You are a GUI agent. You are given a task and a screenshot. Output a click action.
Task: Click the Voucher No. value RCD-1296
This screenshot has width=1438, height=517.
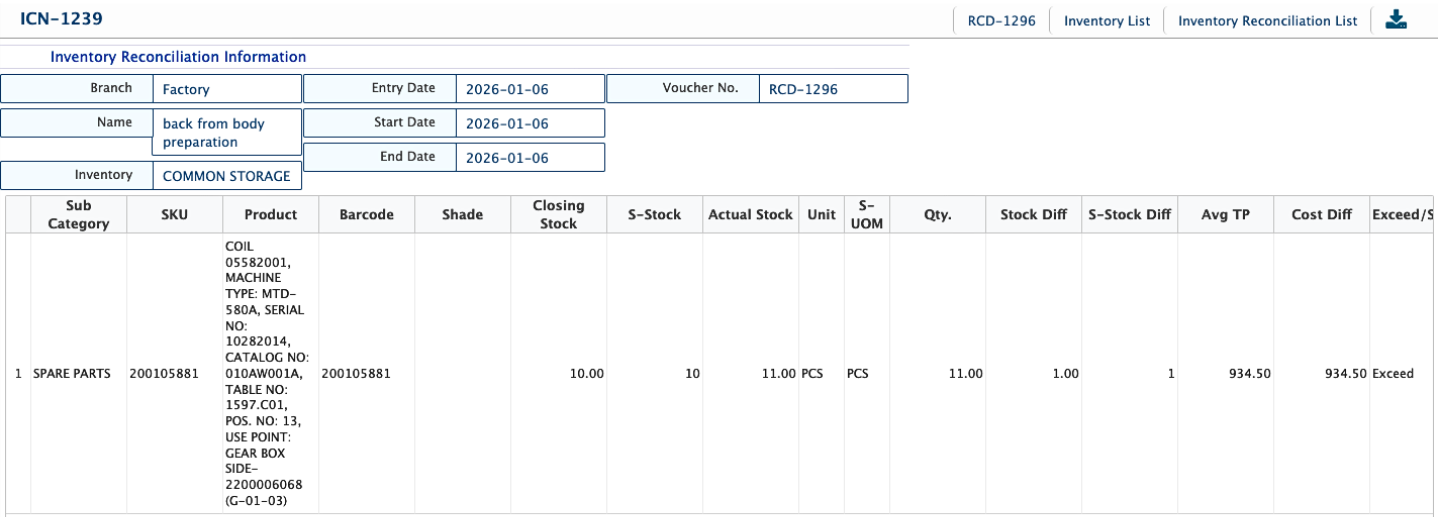832,89
